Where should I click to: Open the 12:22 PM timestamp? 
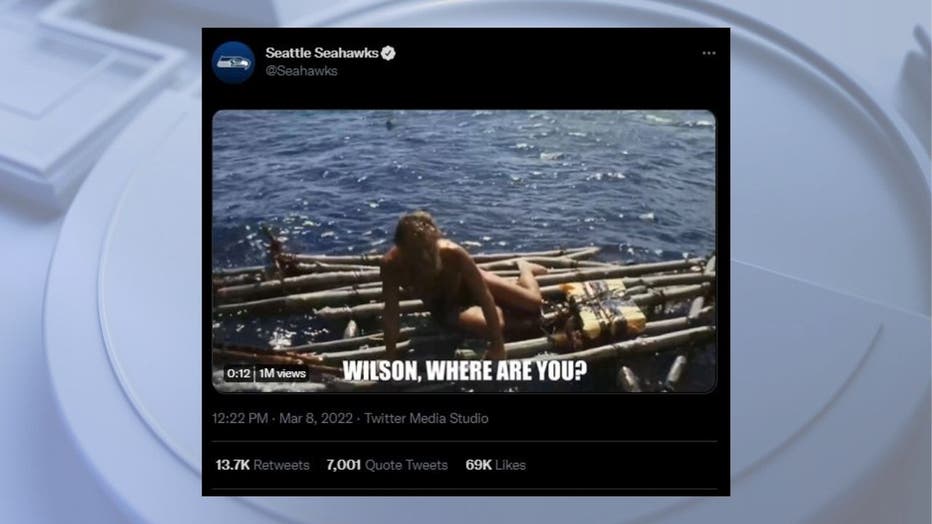(x=240, y=418)
